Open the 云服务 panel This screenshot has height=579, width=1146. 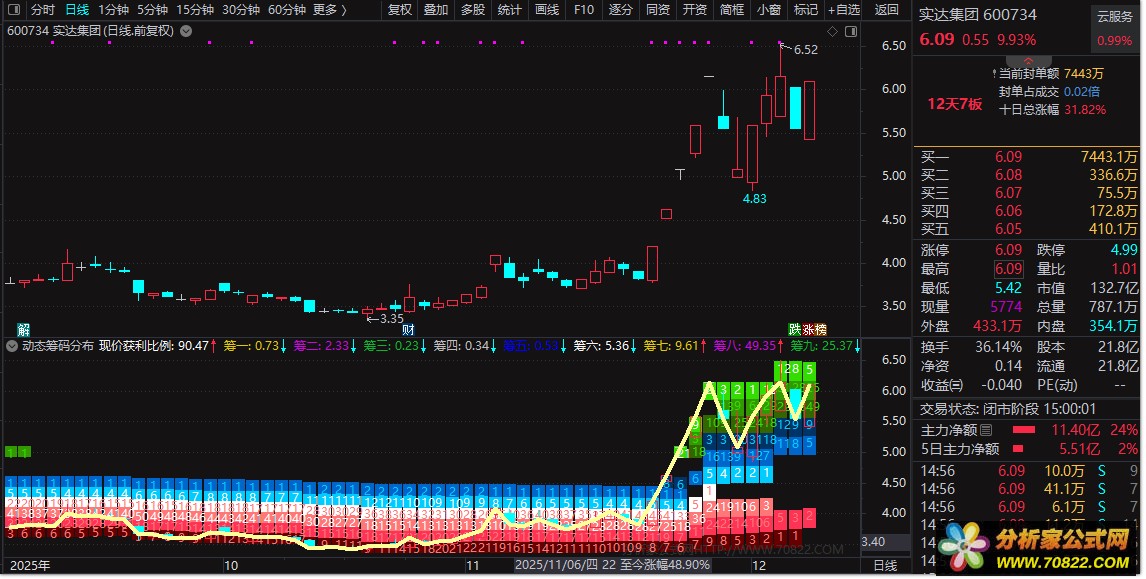pyautogui.click(x=1114, y=16)
